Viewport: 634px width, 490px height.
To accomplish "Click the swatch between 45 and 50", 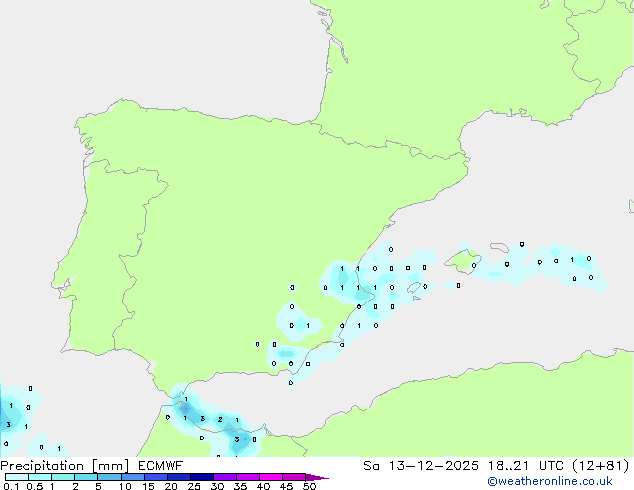I will pyautogui.click(x=294, y=477).
